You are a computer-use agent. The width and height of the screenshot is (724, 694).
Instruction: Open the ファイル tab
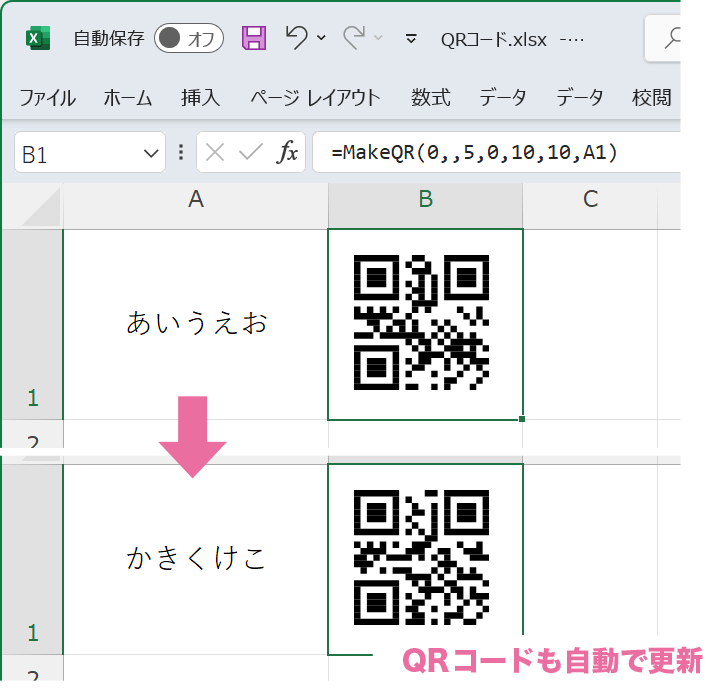click(x=48, y=98)
